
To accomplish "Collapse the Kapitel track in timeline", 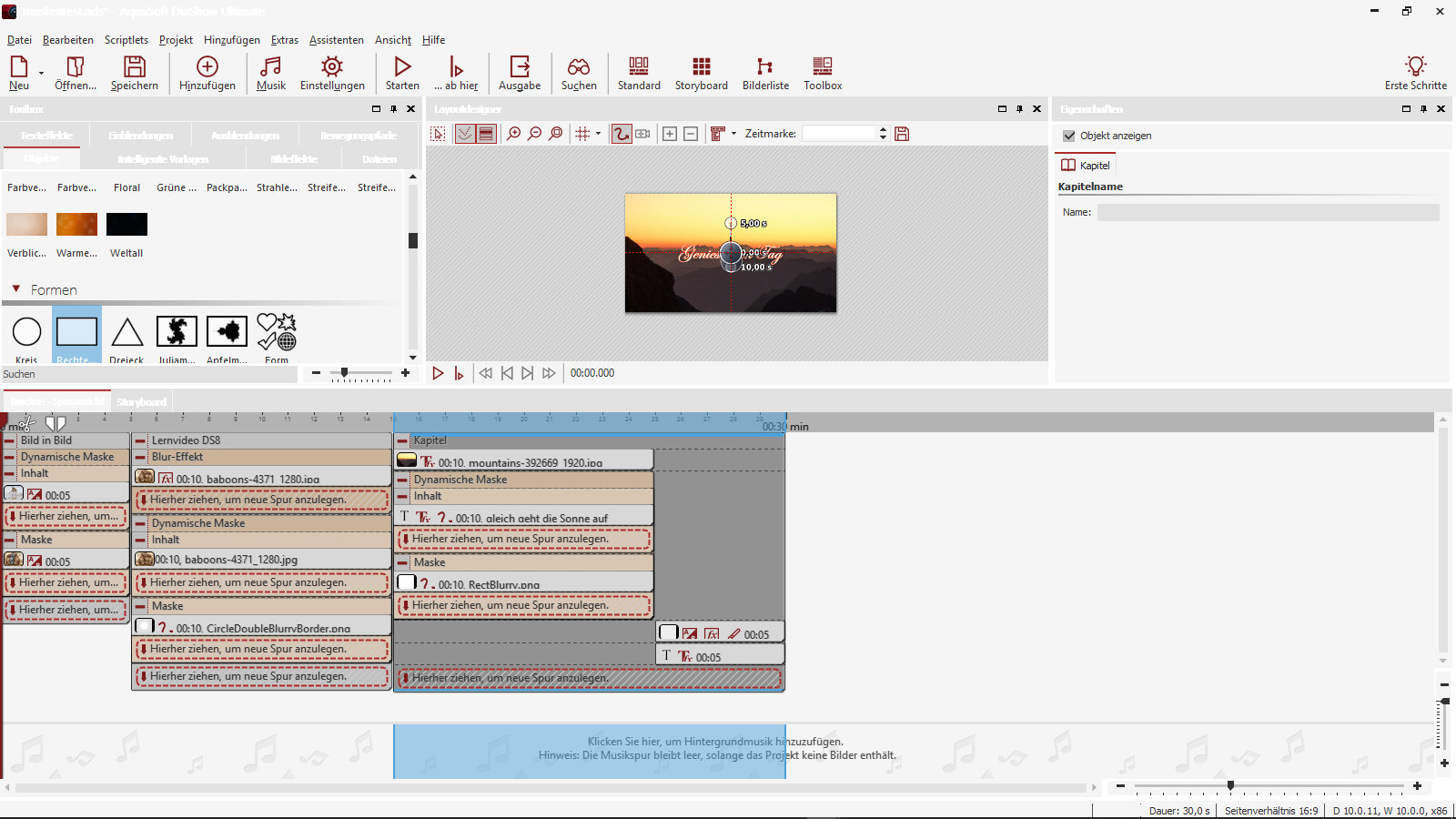I will click(x=402, y=440).
